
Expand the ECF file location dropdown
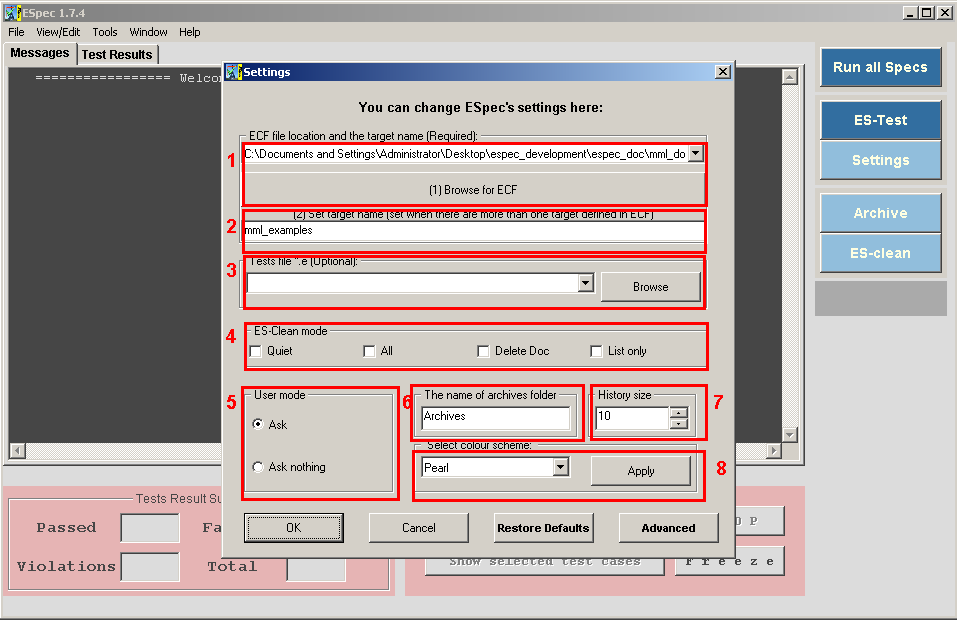(x=695, y=154)
